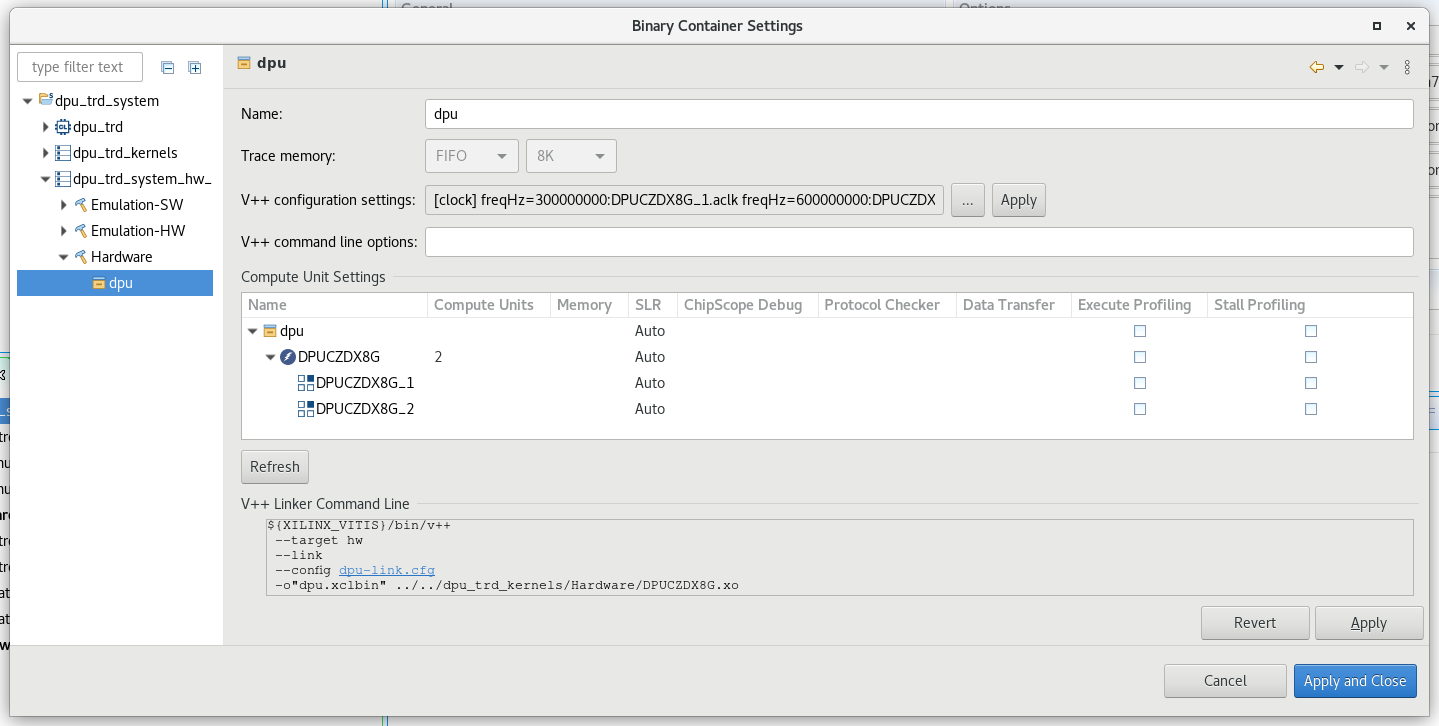Screen dimensions: 1439x726
Task: Enable Stall Profiling for DPUCZDX8G_1
Action: pyautogui.click(x=1311, y=383)
